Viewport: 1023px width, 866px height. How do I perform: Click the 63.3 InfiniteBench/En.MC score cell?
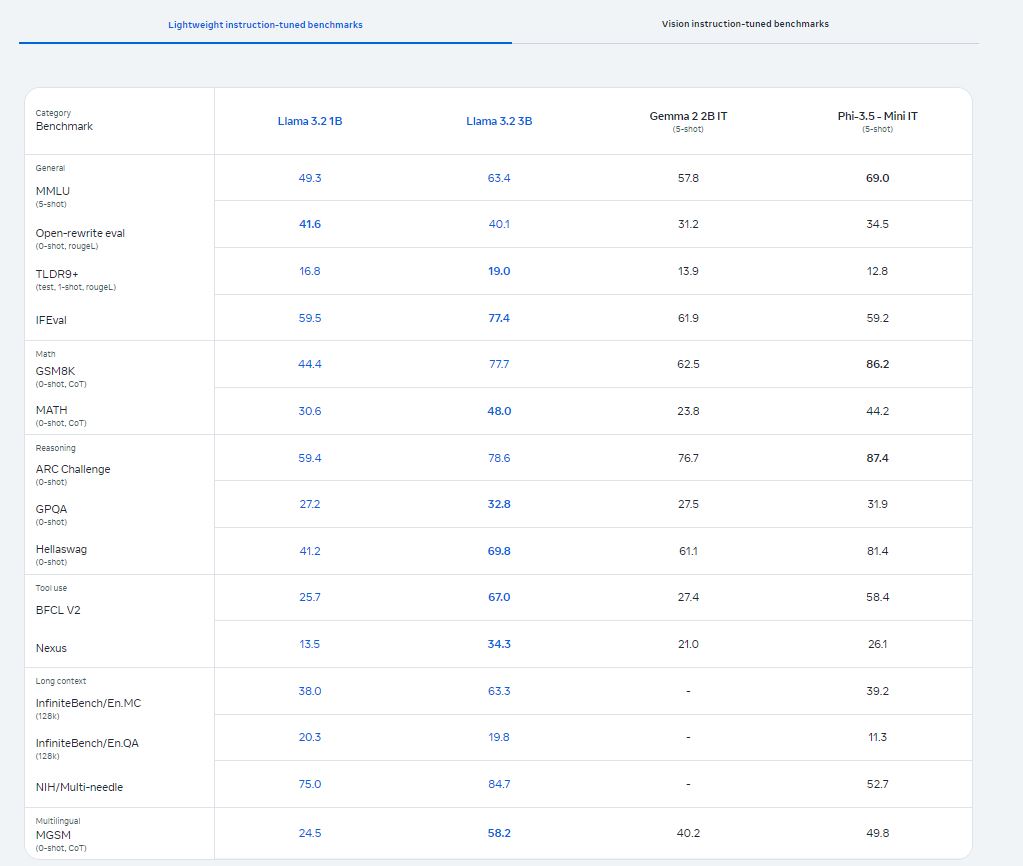pyautogui.click(x=499, y=691)
